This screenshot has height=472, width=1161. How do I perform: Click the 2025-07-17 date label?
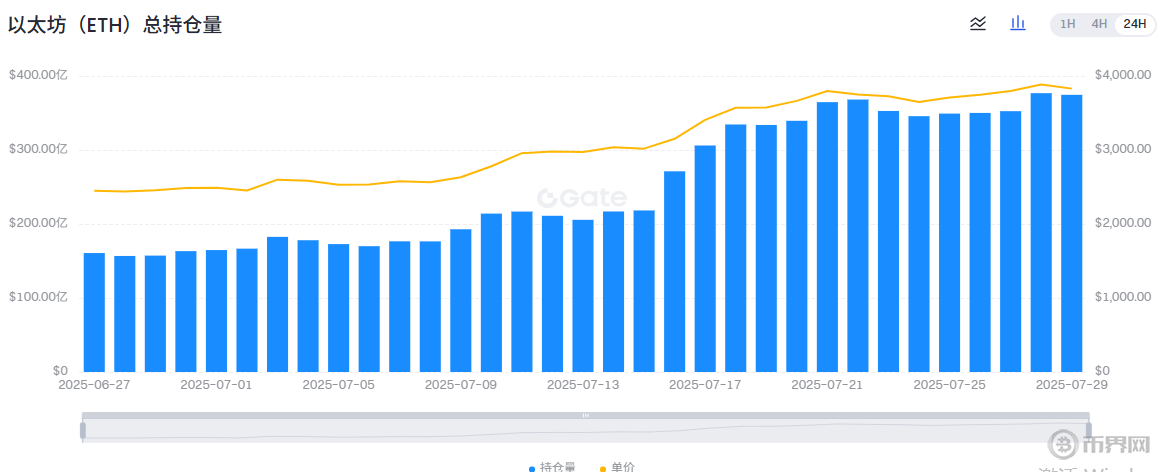705,385
